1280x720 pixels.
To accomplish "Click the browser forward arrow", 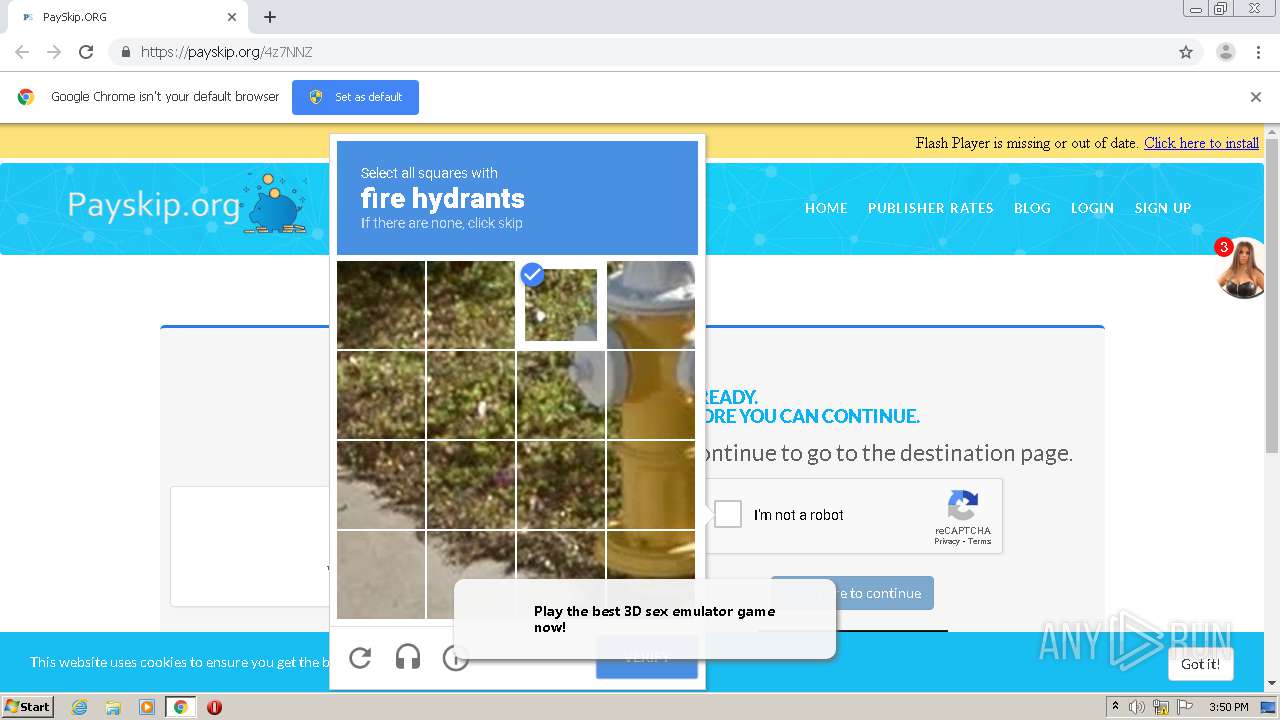I will tap(54, 52).
